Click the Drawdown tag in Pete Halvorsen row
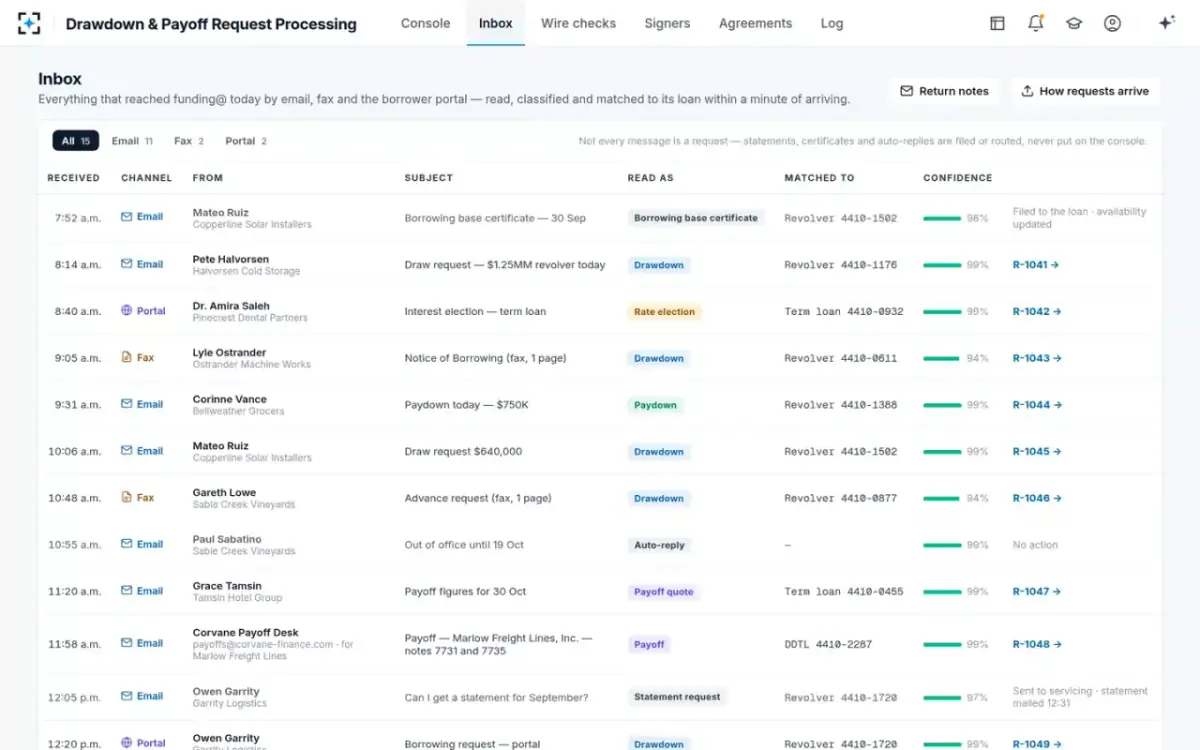Image resolution: width=1200 pixels, height=750 pixels. click(x=659, y=265)
